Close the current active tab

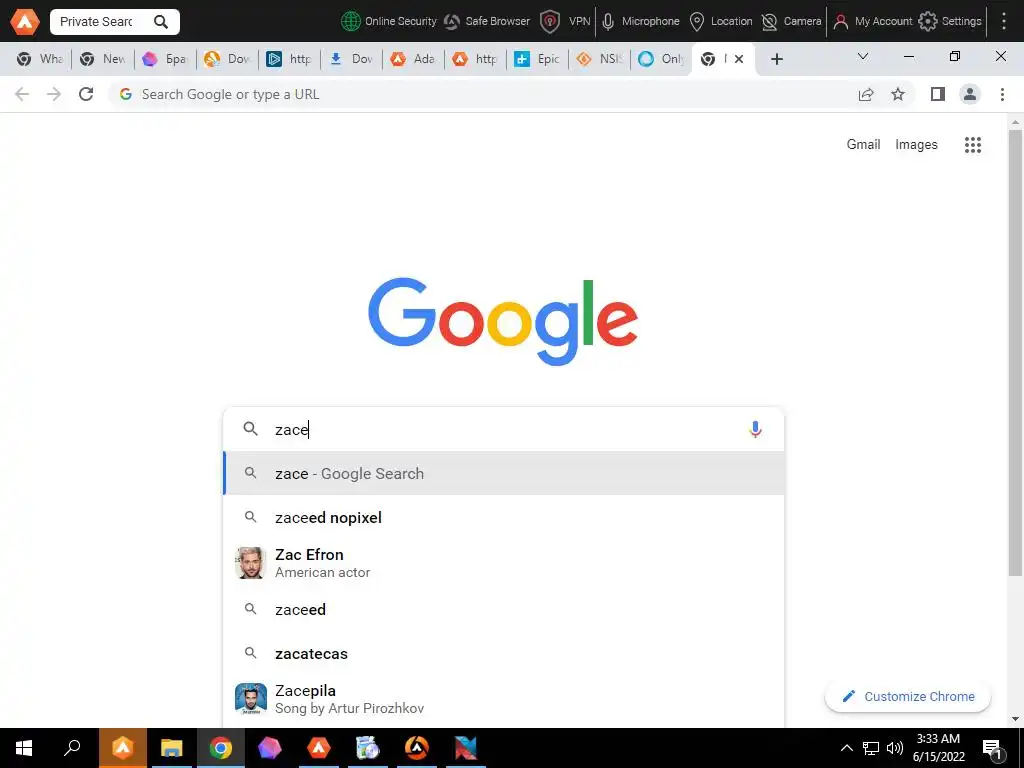click(739, 59)
